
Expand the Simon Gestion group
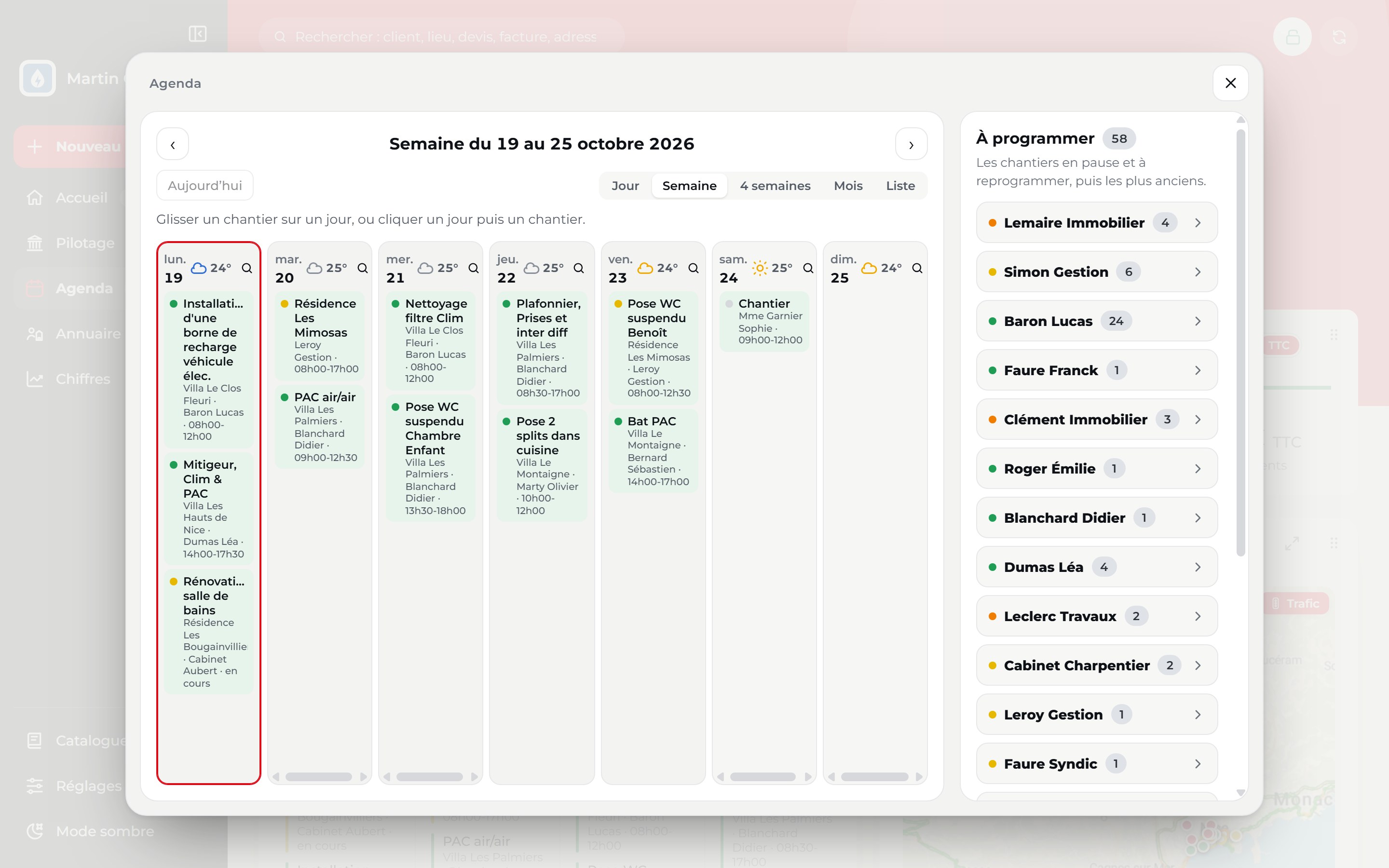point(1097,272)
